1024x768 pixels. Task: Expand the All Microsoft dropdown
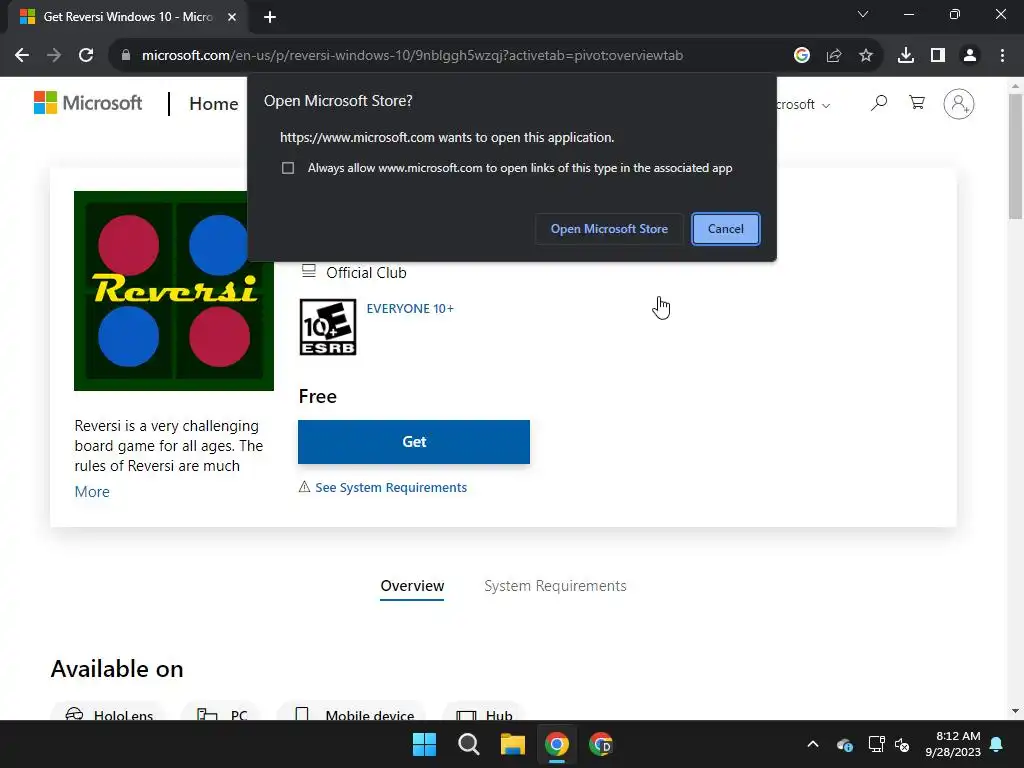click(x=803, y=104)
